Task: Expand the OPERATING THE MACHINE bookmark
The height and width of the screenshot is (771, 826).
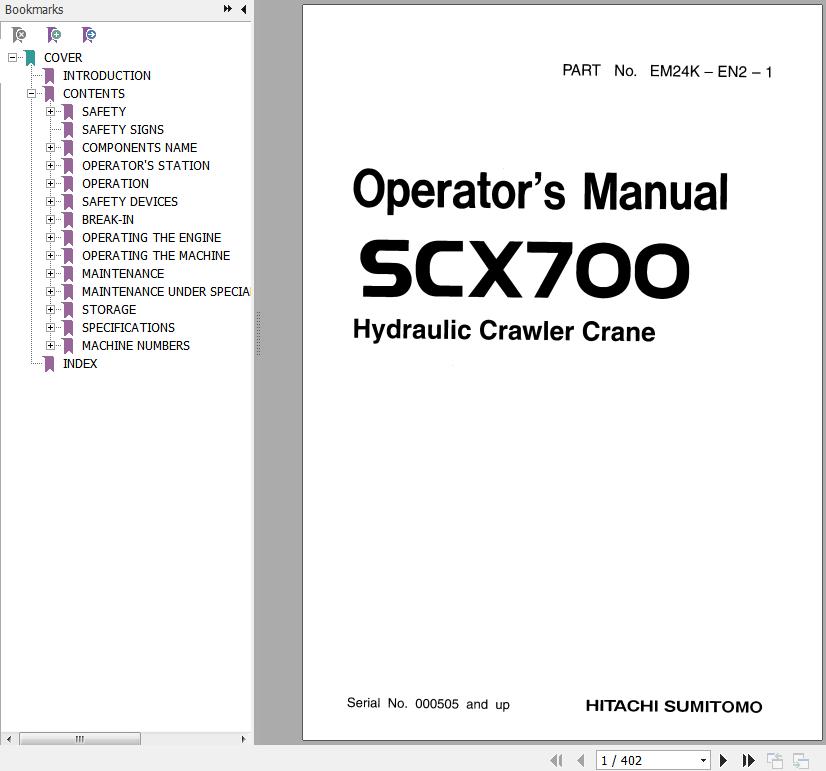Action: 51,255
